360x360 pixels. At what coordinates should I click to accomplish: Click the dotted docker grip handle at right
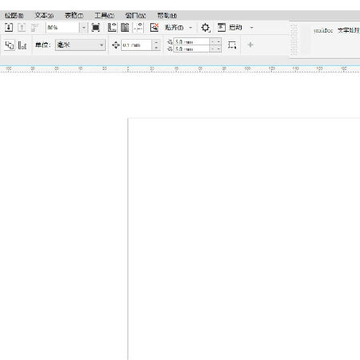(294, 41)
